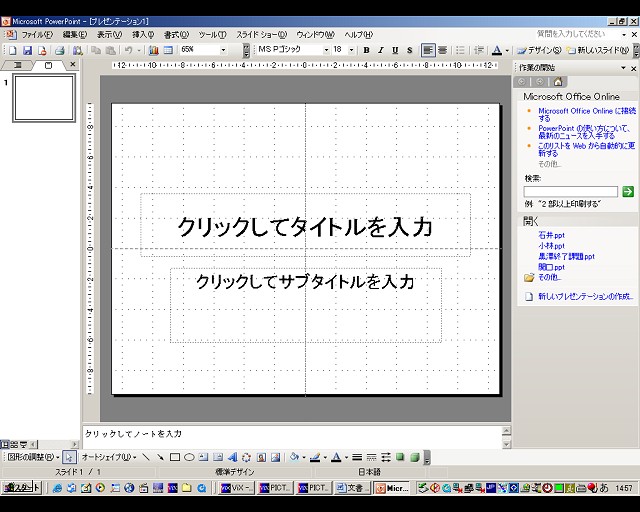Select the Arrow drawing tool
This screenshot has width=640, height=512.
point(160,457)
